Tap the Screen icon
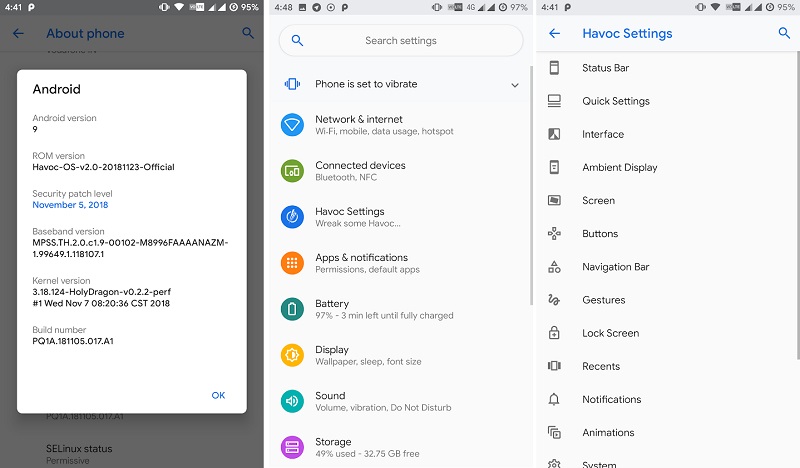Screen dimensions: 800x468 pos(554,201)
